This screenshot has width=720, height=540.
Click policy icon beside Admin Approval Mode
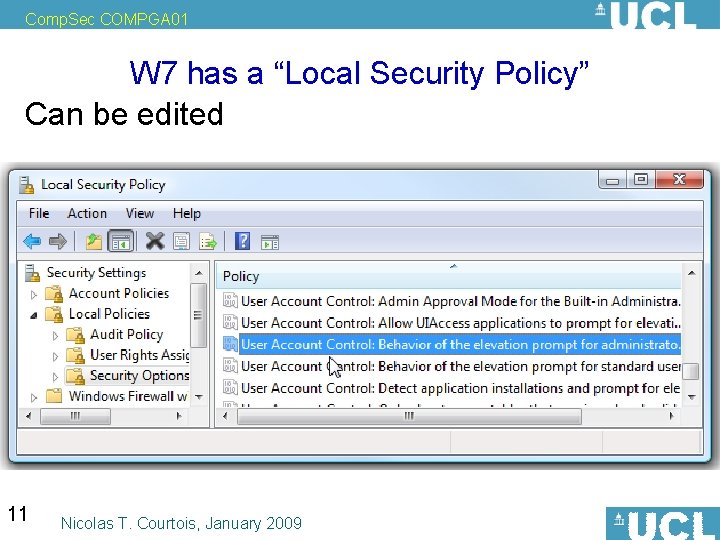(x=230, y=301)
